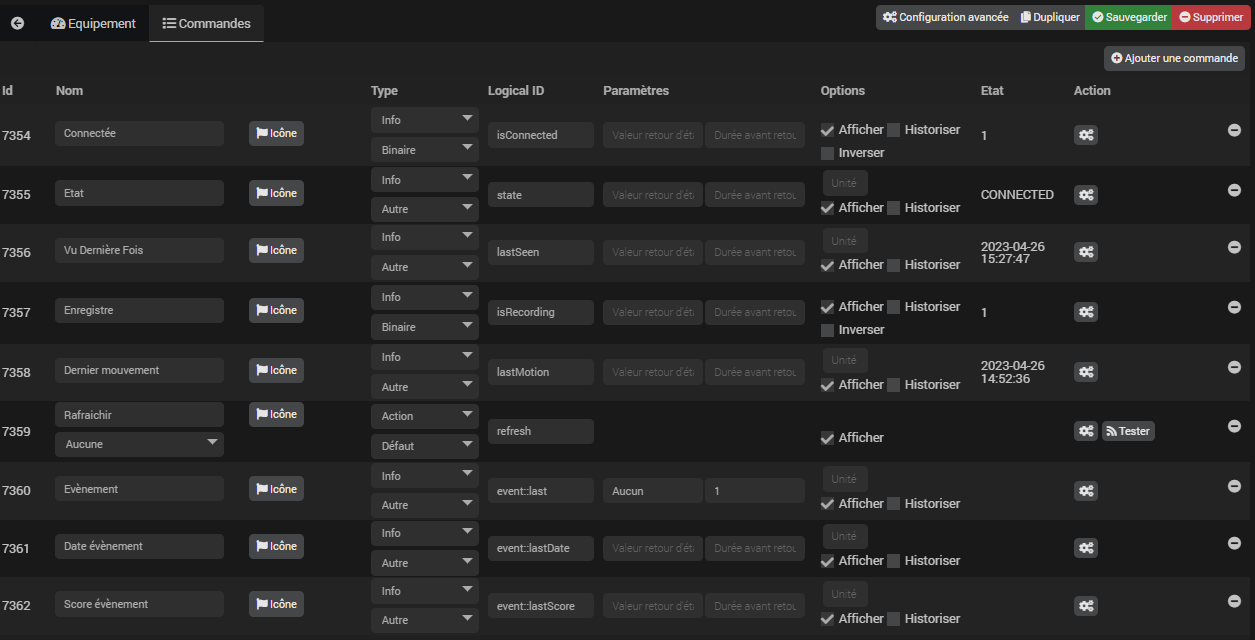Open gear configuration for Rafraichir command
Image resolution: width=1255 pixels, height=640 pixels.
[1085, 431]
